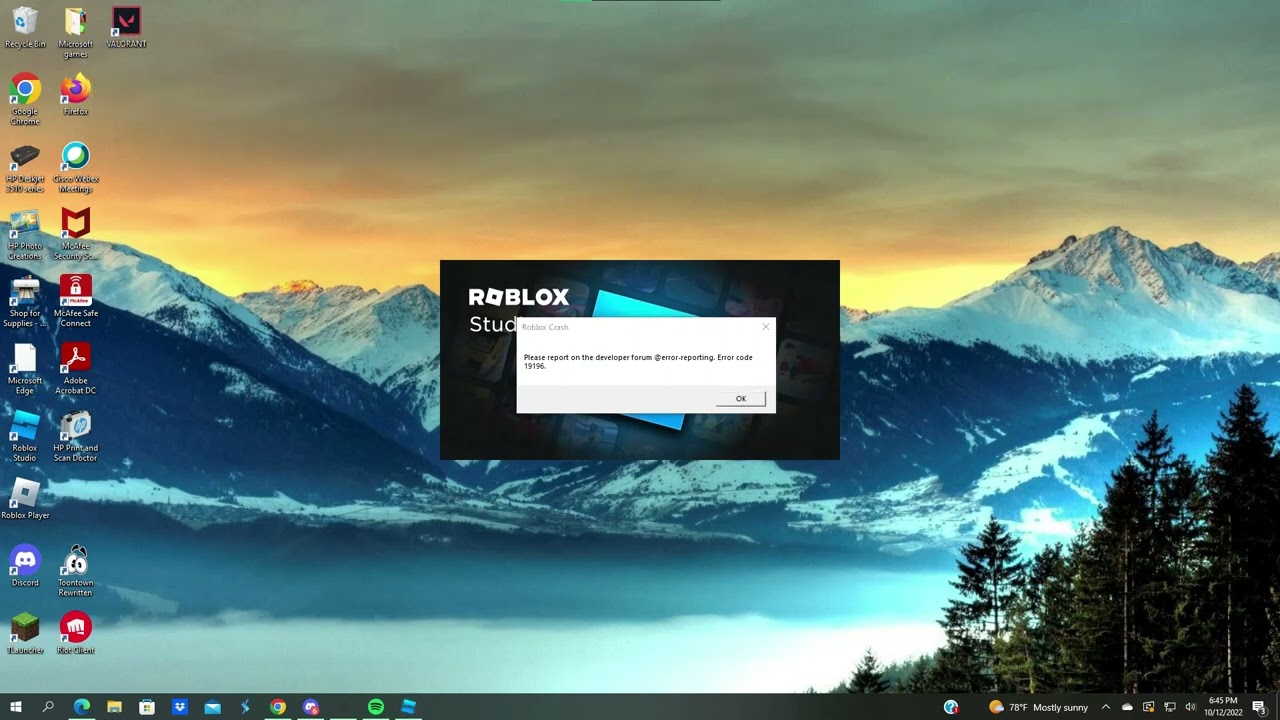Open Microsoft Edge from the taskbar
This screenshot has width=1280, height=720.
click(x=82, y=707)
